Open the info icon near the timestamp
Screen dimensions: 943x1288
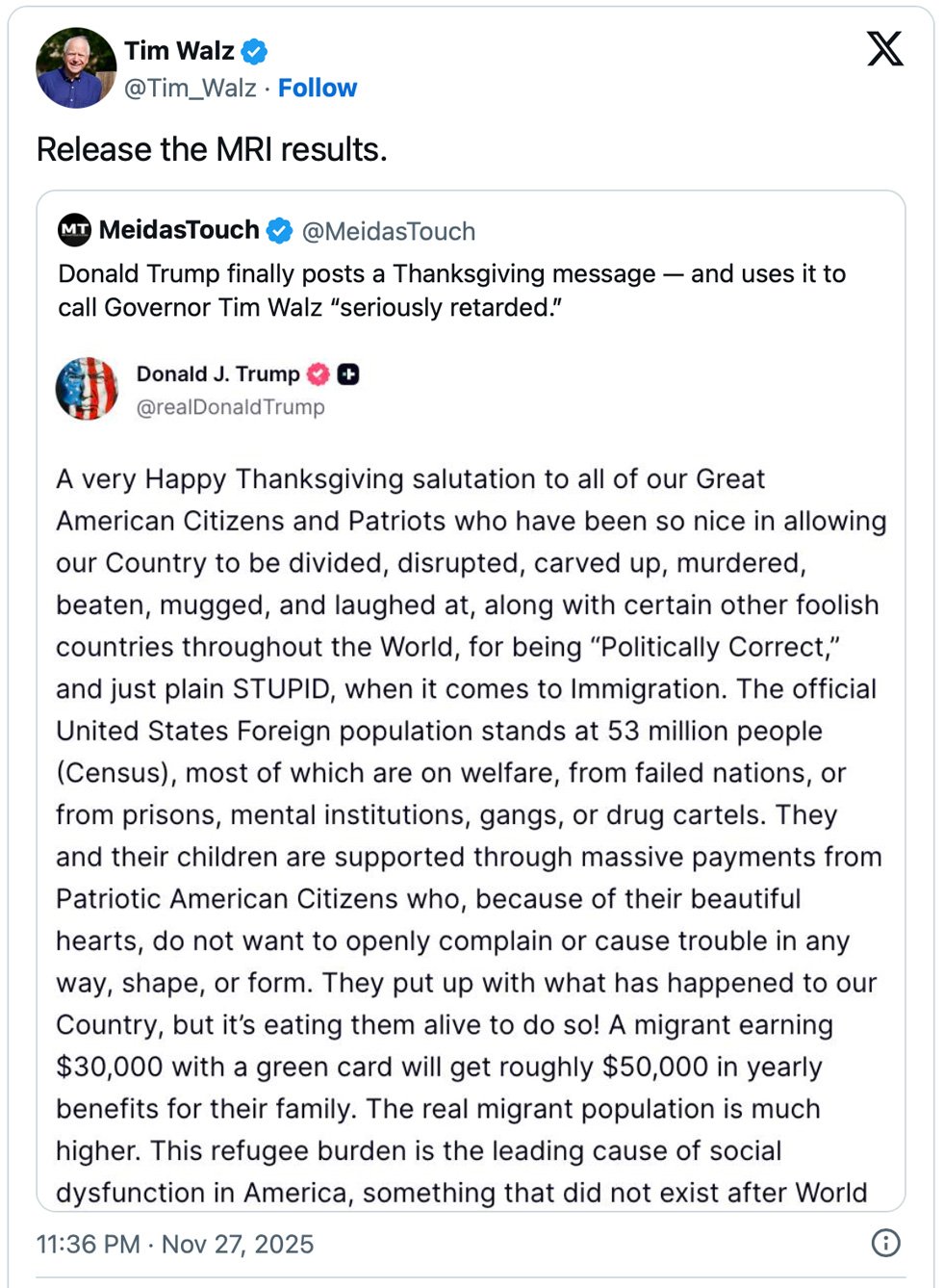point(885,1243)
